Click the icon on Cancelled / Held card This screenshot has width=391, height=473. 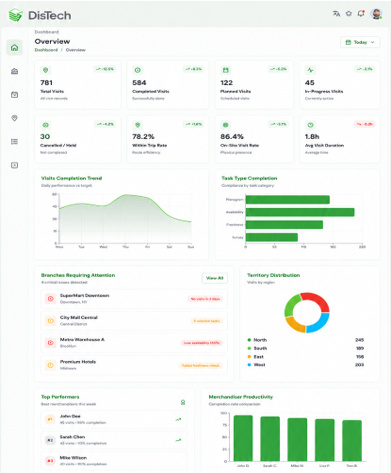[46, 125]
